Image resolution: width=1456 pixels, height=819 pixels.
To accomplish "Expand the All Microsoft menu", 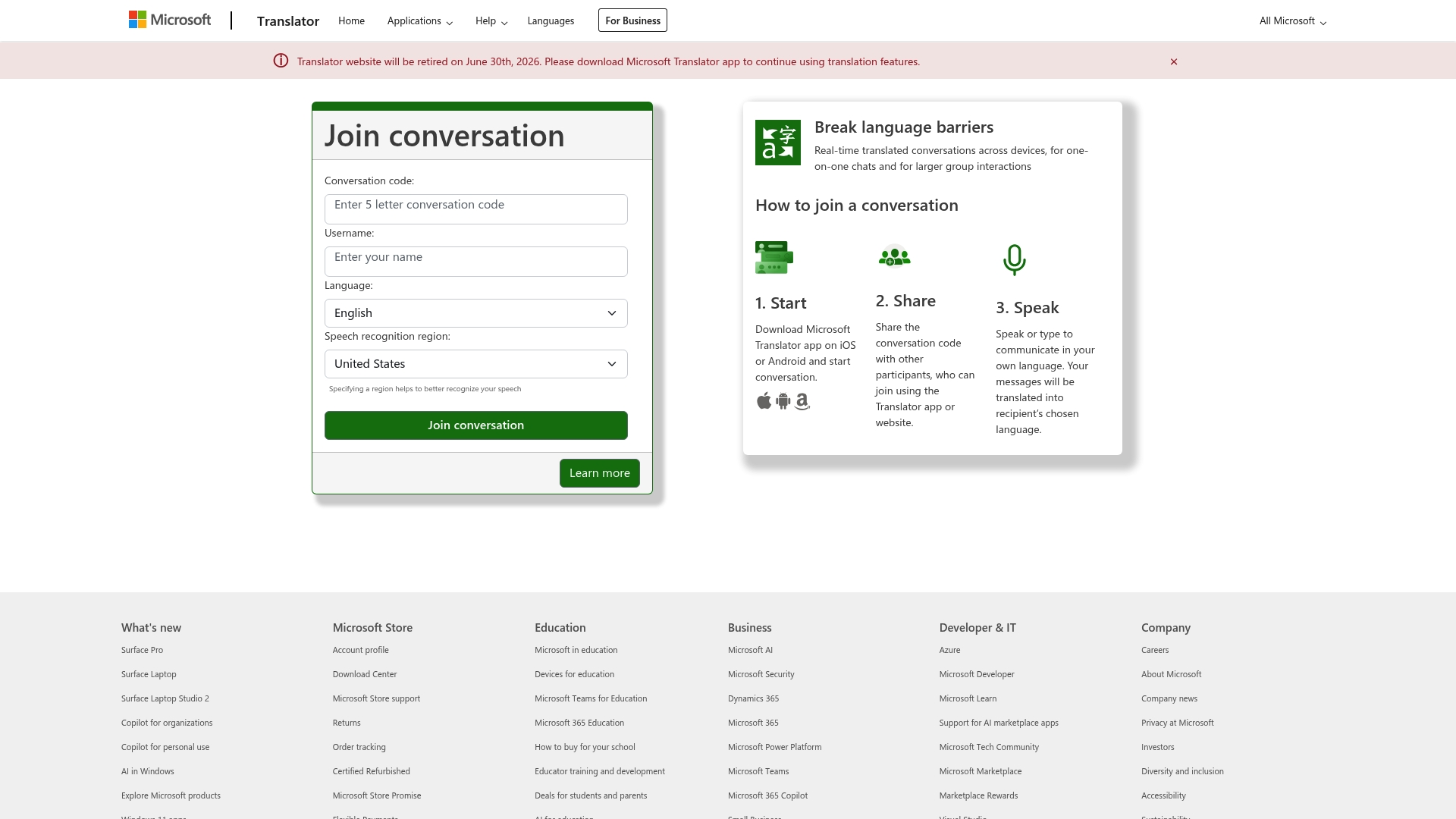I will (1291, 20).
